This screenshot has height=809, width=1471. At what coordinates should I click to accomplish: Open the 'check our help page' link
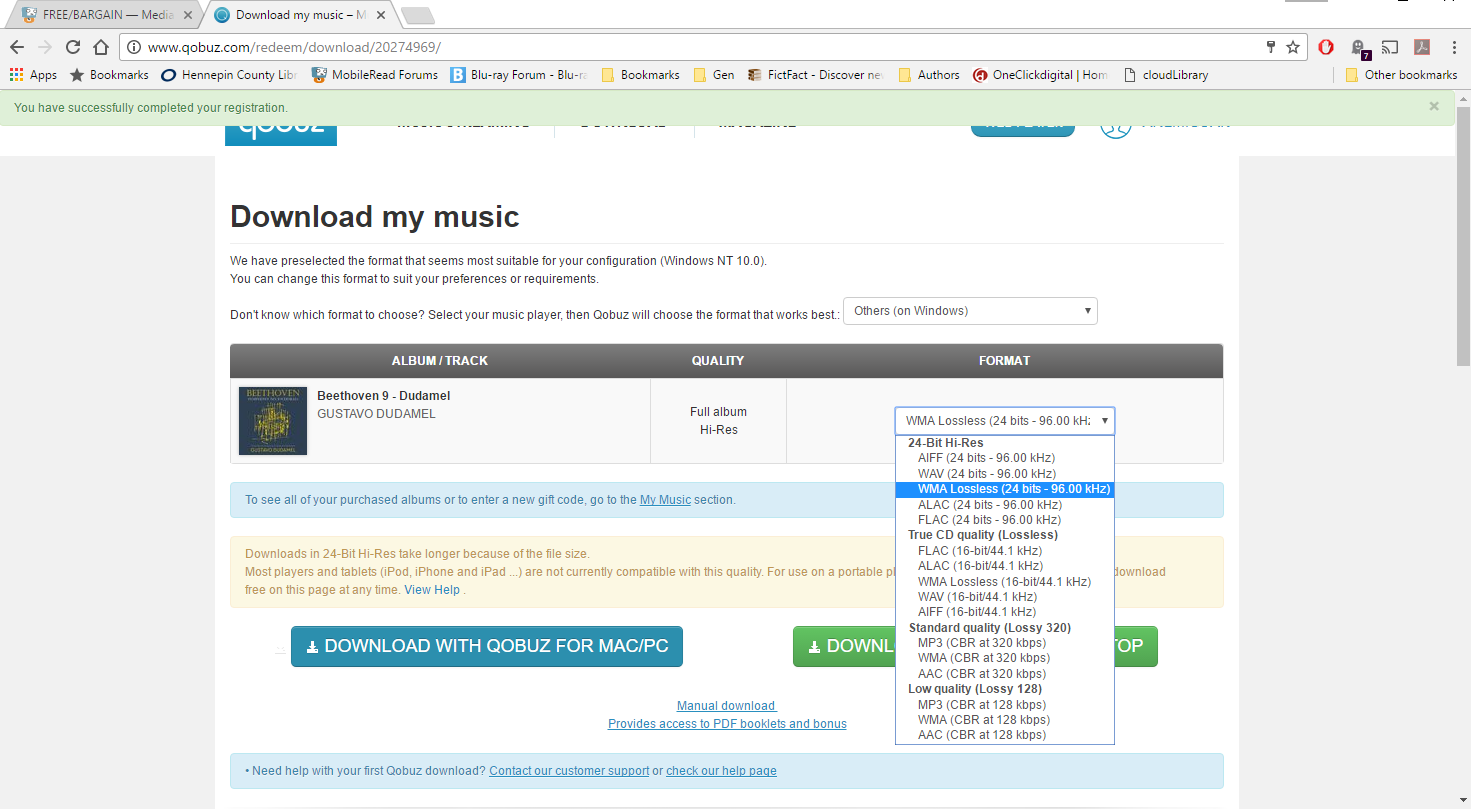(721, 771)
